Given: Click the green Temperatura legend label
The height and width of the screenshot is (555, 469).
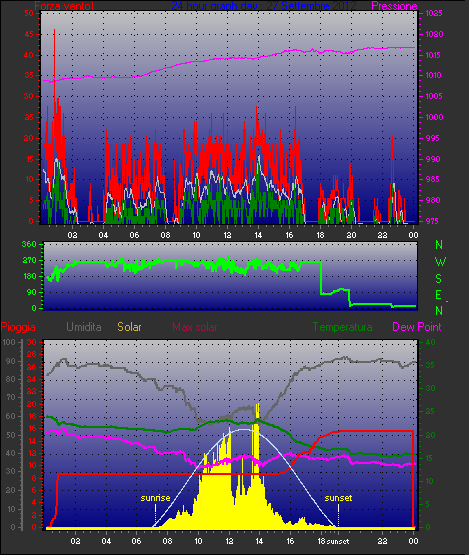Looking at the screenshot, I should click(x=342, y=327).
